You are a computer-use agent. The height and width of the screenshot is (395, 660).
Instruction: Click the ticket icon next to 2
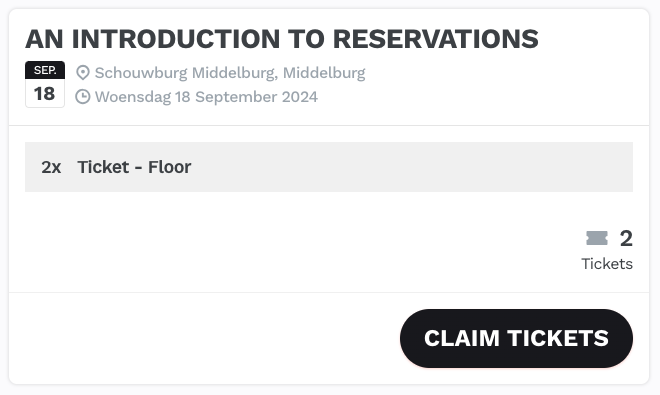pos(597,238)
